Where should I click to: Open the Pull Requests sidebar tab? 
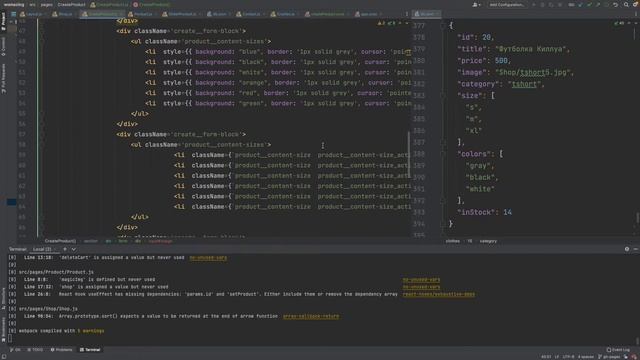pos(3,79)
